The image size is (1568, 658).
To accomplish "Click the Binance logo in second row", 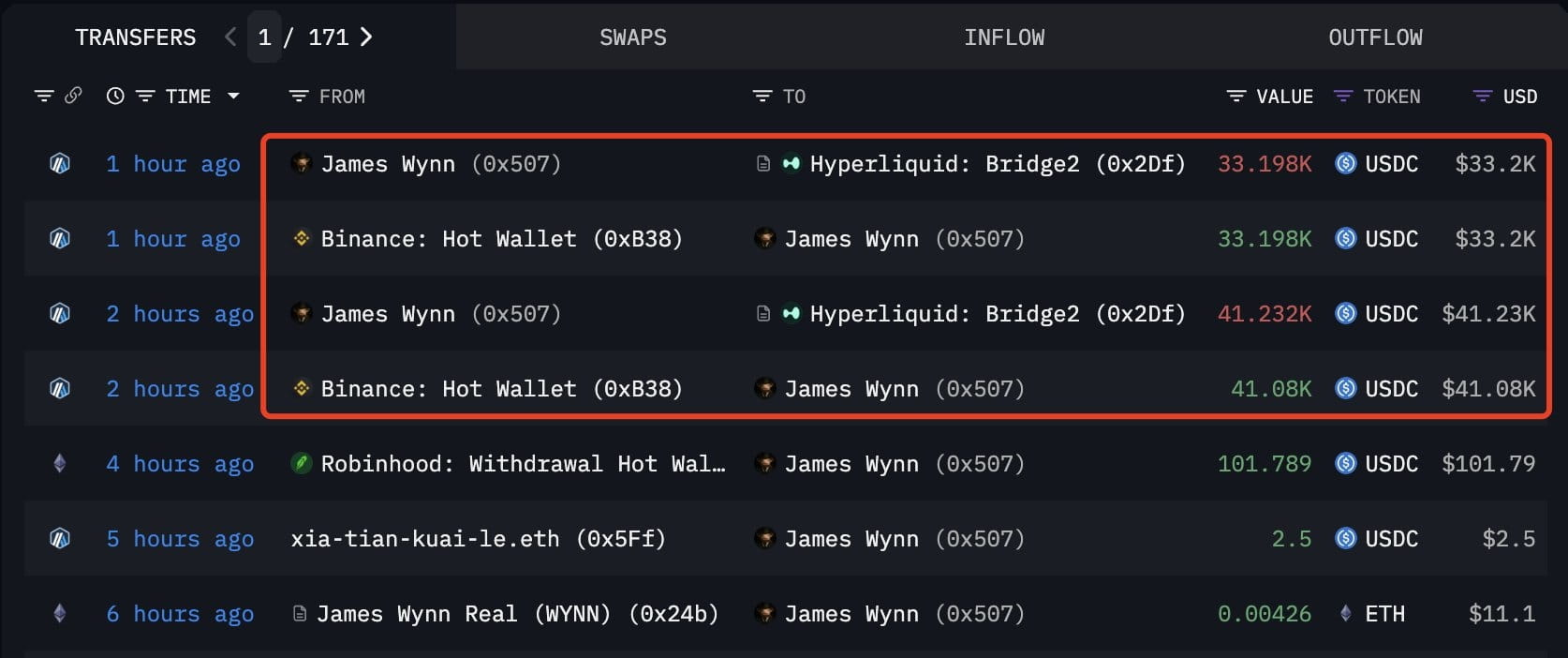I will pyautogui.click(x=302, y=239).
